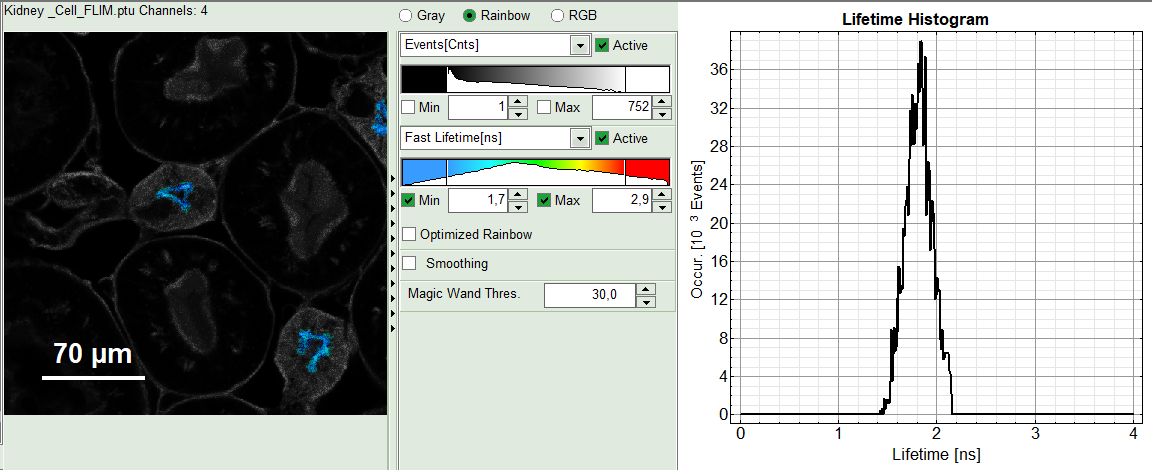Enable the Smoothing checkbox
This screenshot has width=1152, height=470.
409,263
